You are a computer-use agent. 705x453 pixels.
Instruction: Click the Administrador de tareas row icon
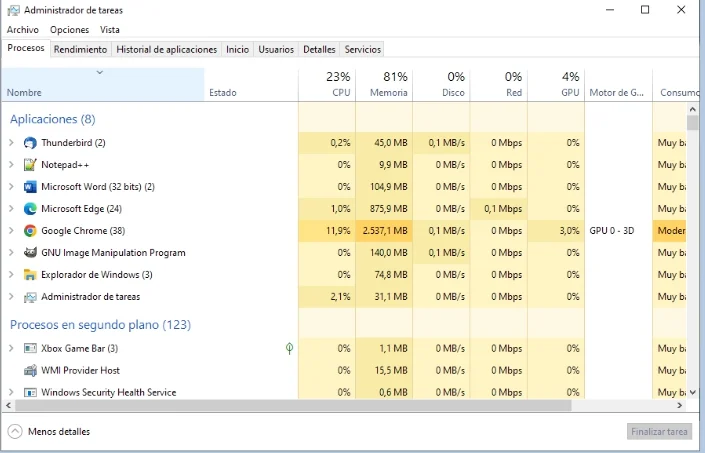pyautogui.click(x=30, y=297)
